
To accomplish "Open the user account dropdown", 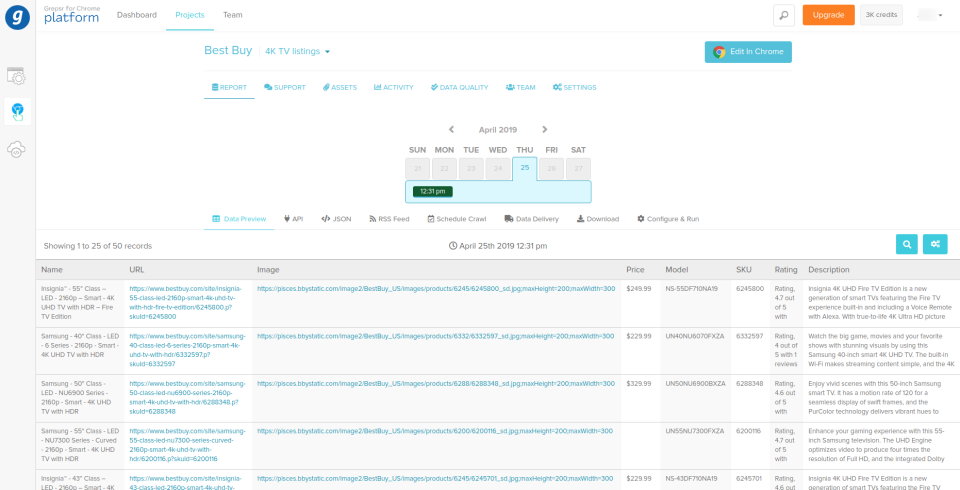I will 930,15.
